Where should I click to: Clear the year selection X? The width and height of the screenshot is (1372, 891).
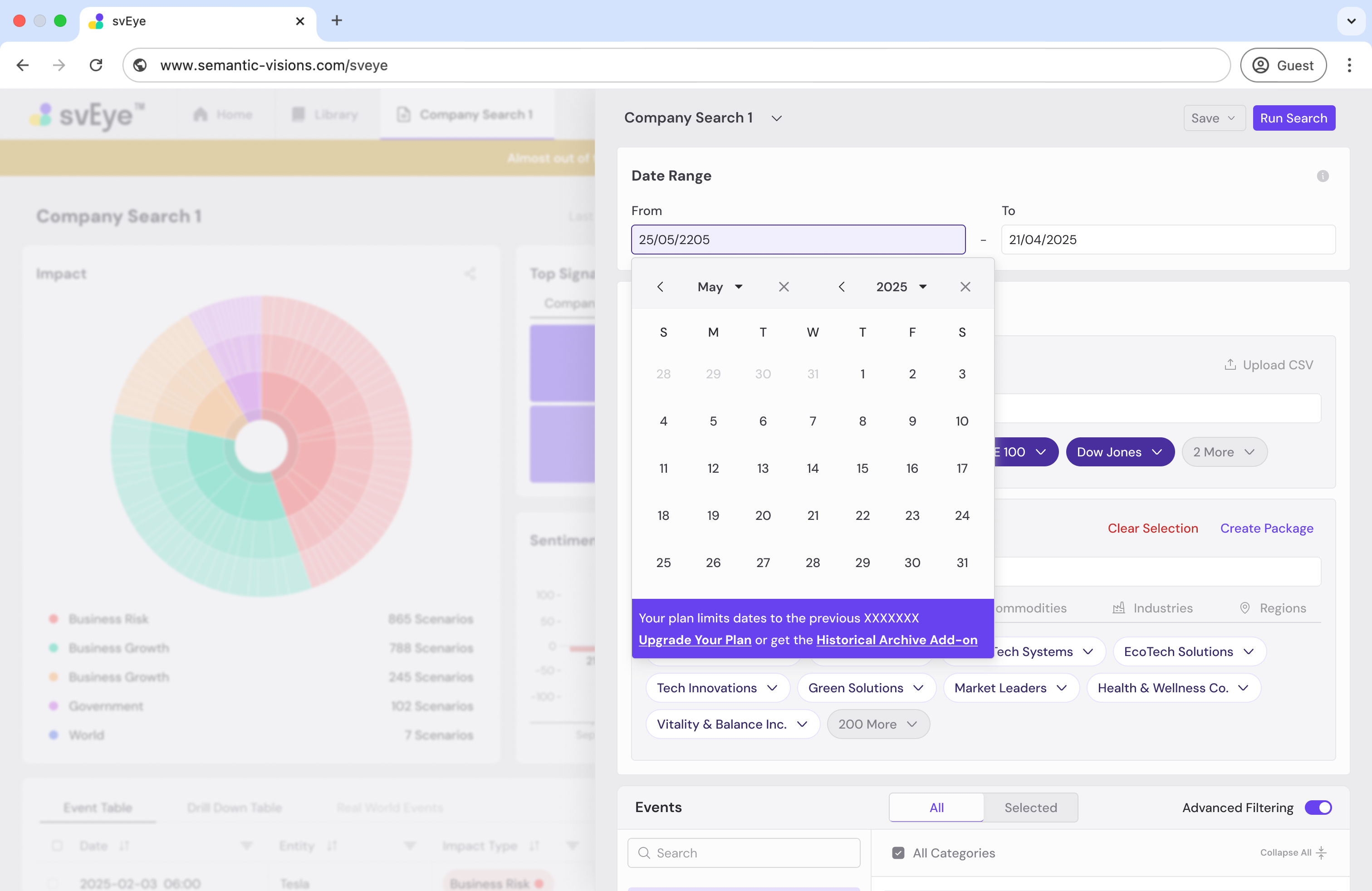[965, 286]
